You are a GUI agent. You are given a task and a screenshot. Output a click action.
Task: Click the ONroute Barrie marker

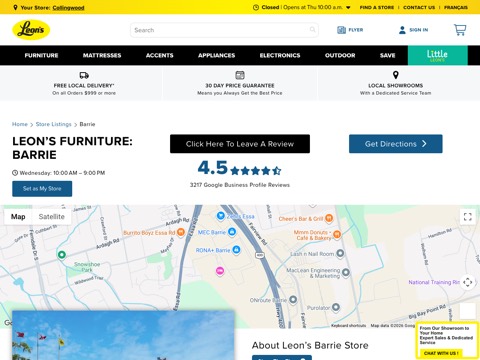pyautogui.click(x=293, y=300)
